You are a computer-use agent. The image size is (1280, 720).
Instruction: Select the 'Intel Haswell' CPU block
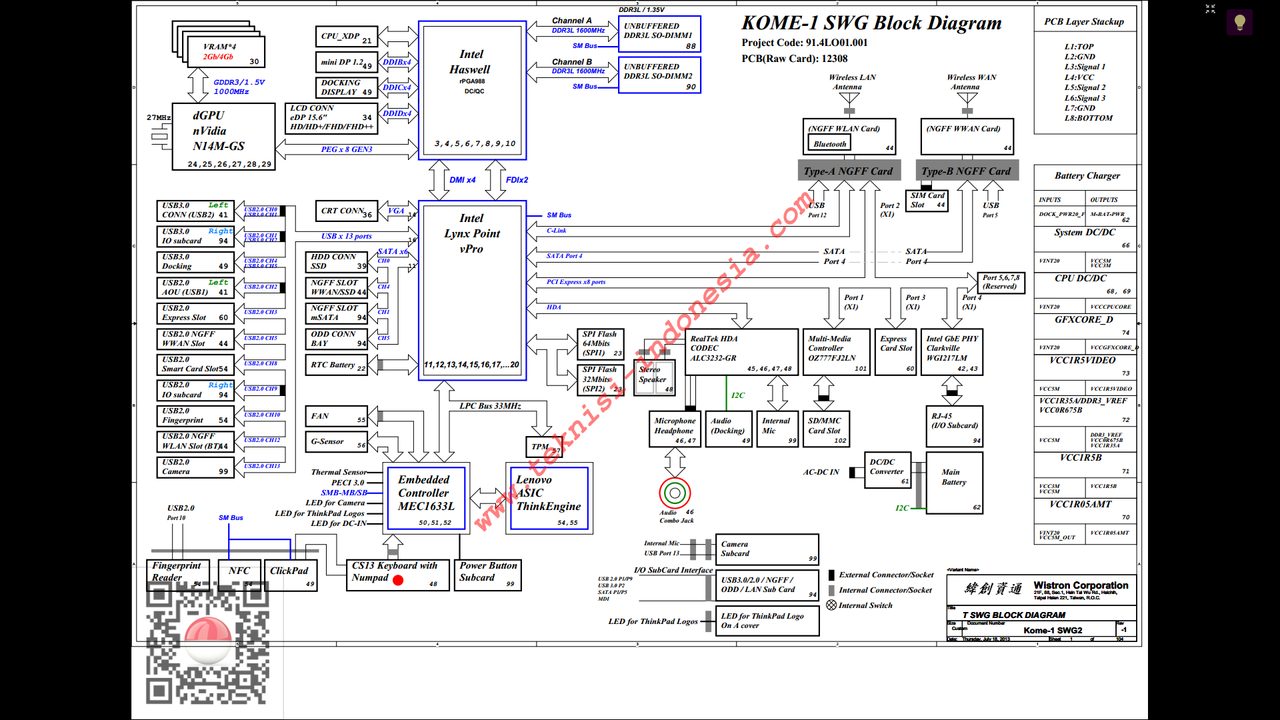pyautogui.click(x=471, y=90)
